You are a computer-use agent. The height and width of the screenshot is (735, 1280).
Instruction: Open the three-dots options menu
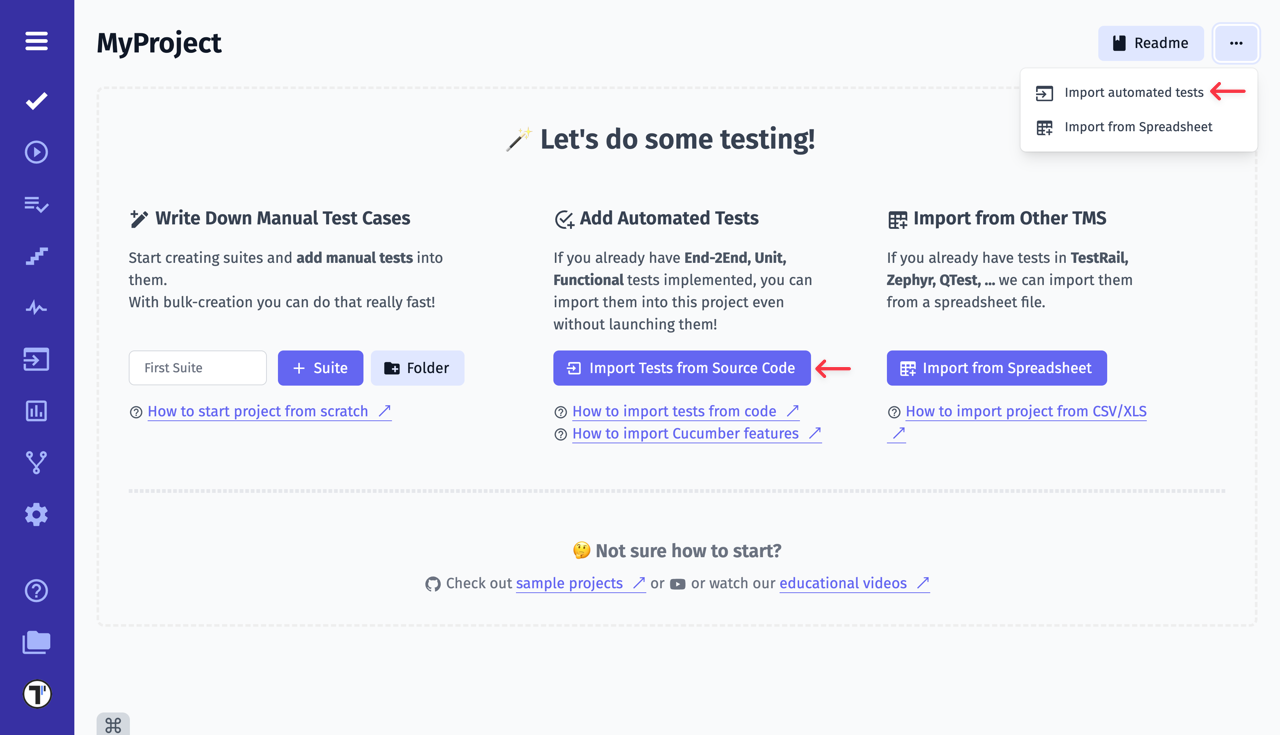tap(1236, 43)
